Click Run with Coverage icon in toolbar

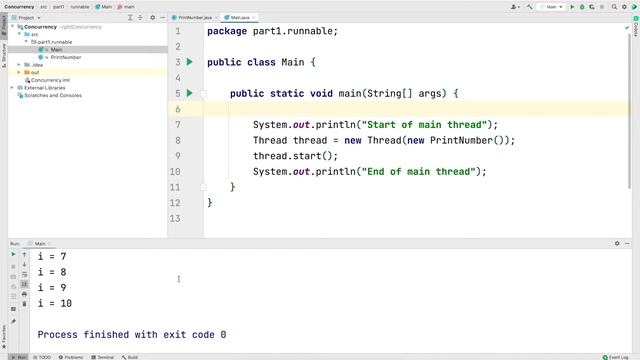click(x=592, y=7)
